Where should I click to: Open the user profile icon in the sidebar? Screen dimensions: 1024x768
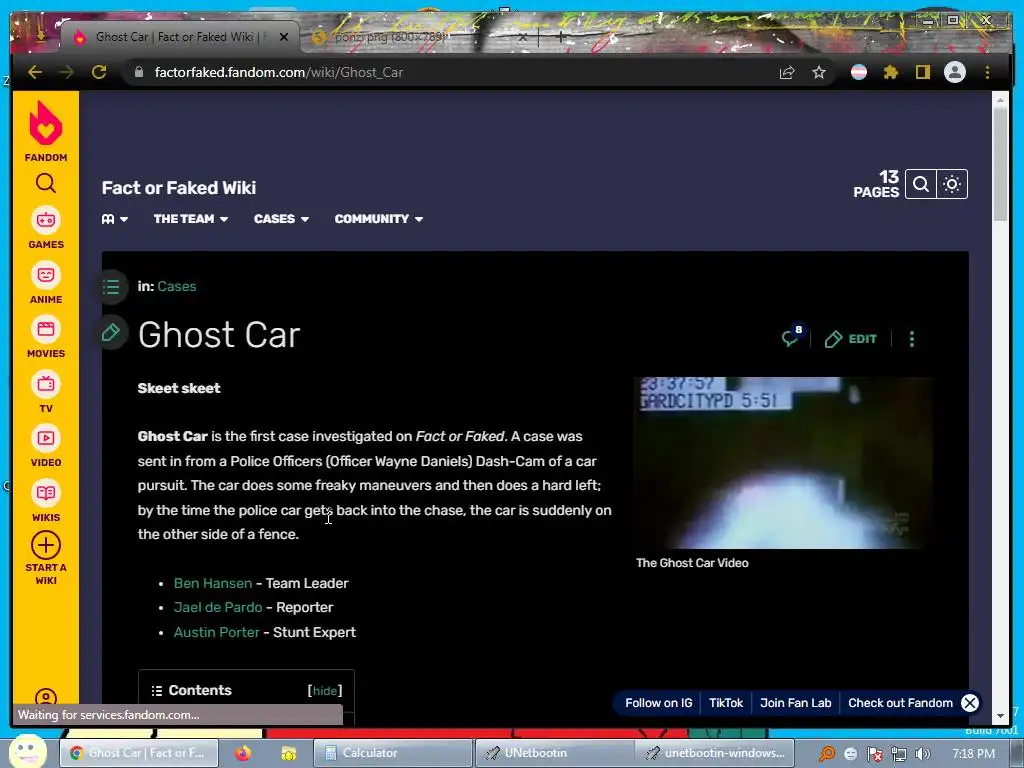point(46,699)
